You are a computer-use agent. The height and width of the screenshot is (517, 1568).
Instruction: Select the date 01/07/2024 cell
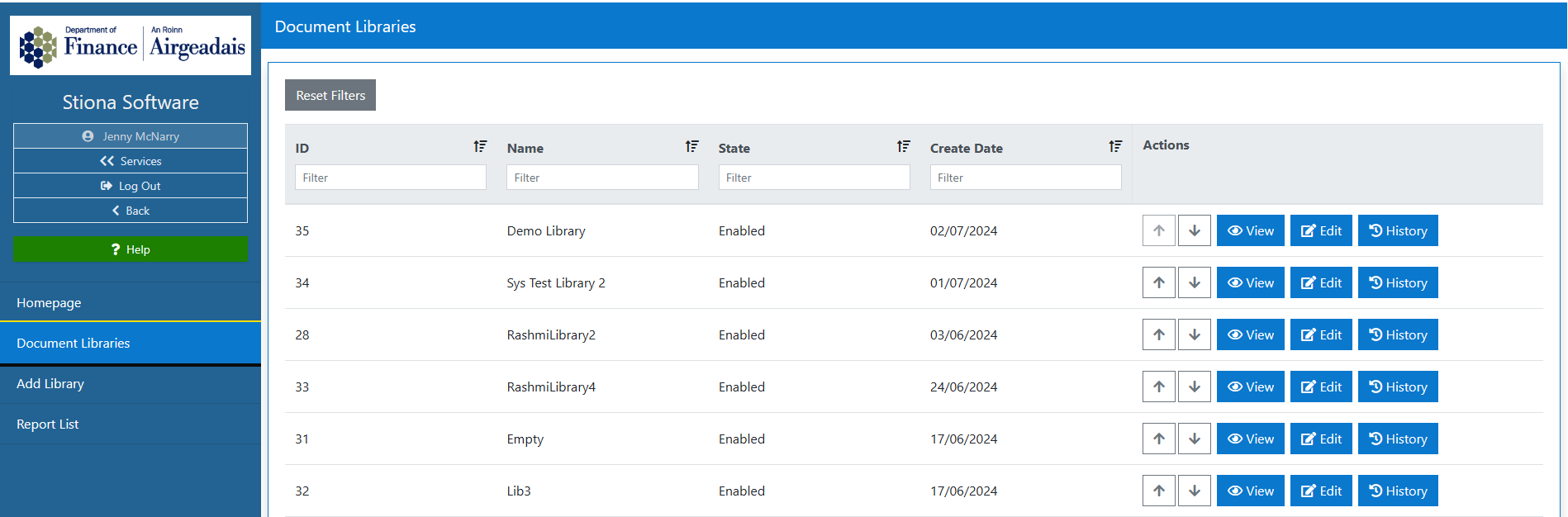tap(963, 282)
